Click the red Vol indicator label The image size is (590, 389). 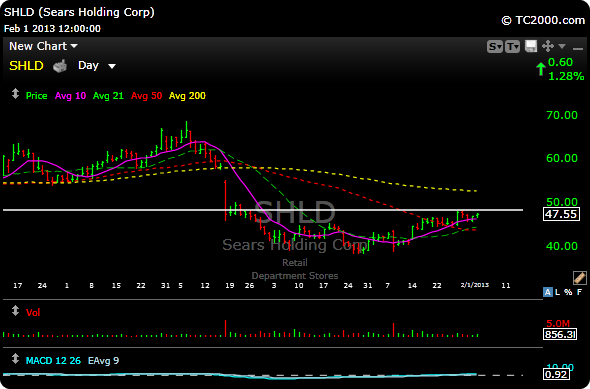pyautogui.click(x=33, y=313)
